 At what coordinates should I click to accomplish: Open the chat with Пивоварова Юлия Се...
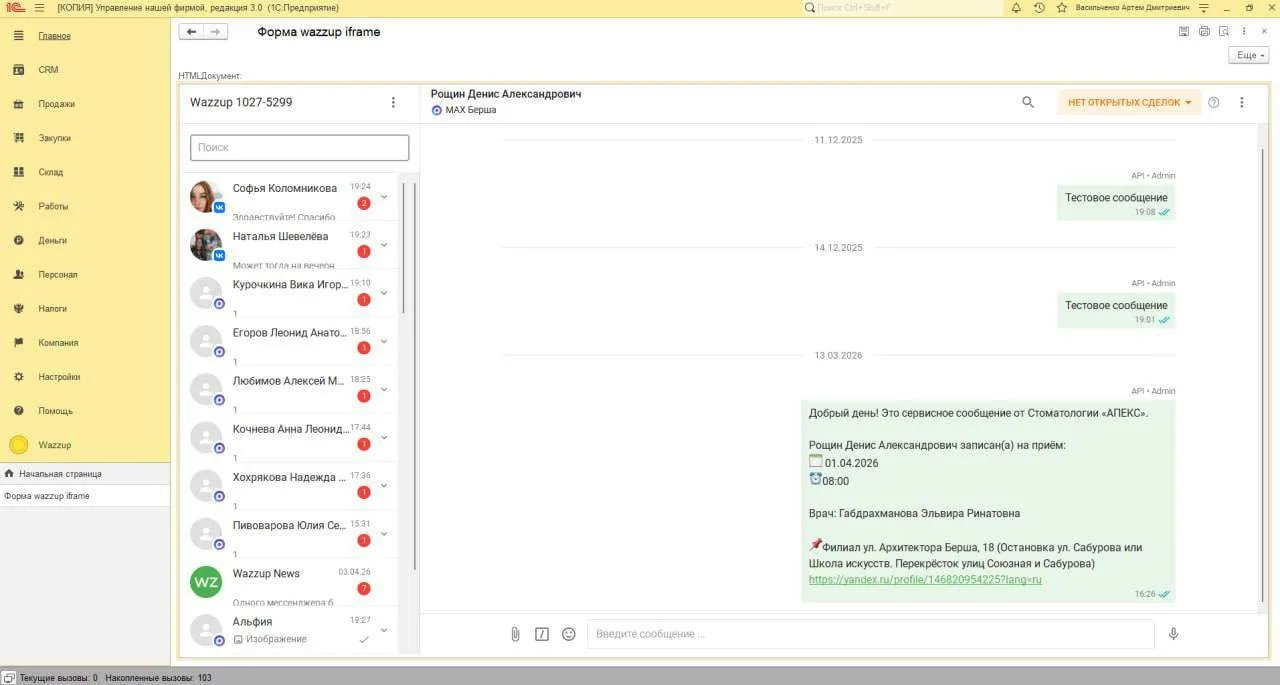pos(290,533)
